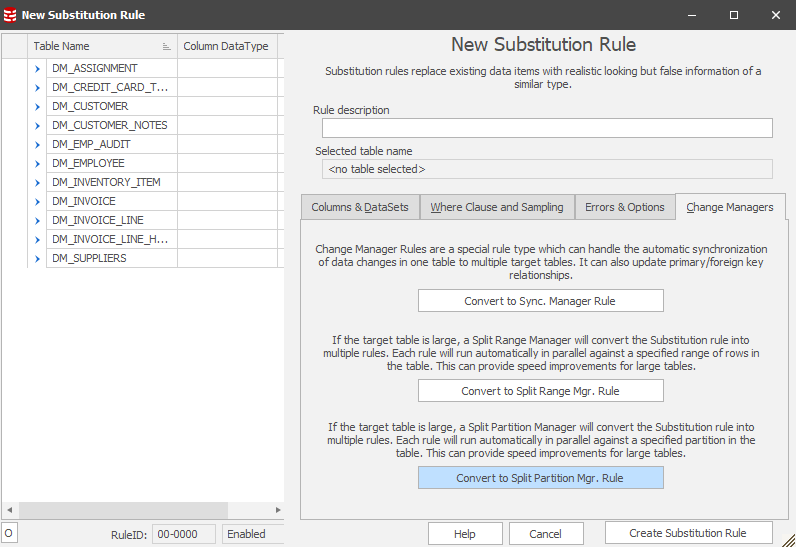Image resolution: width=796 pixels, height=547 pixels.
Task: Click the Column DataType column header
Action: pyautogui.click(x=226, y=46)
